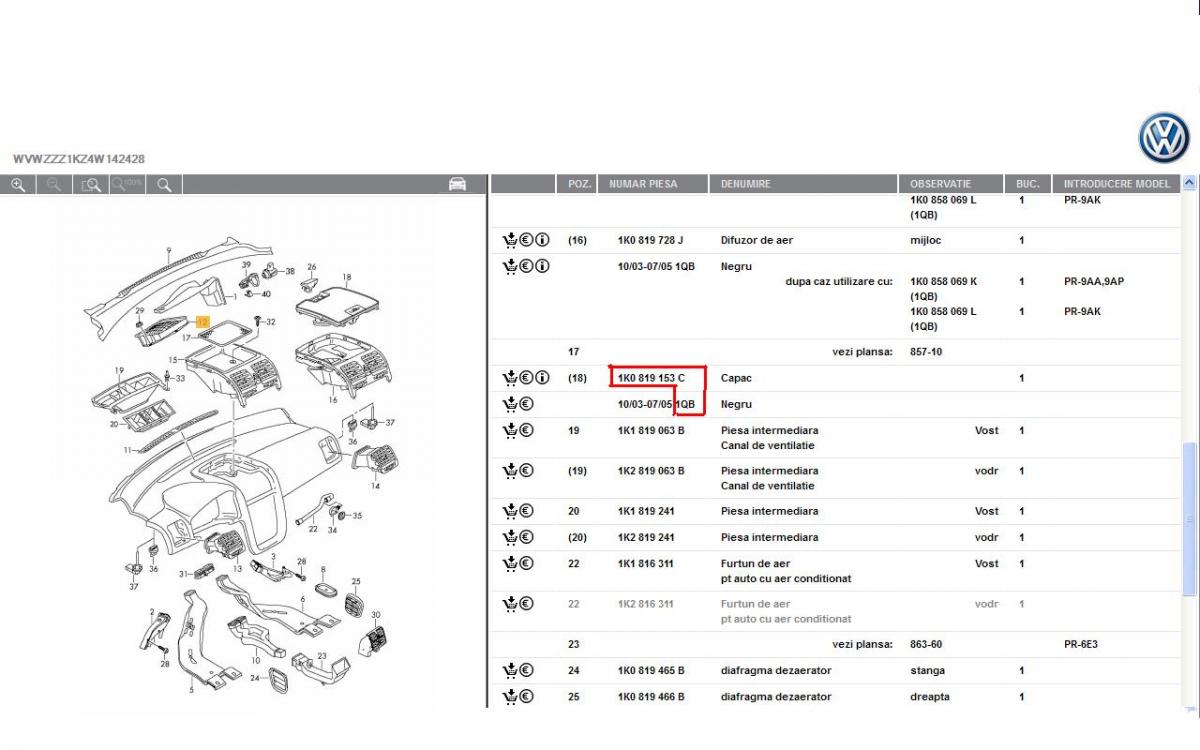
Task: Add part 1K0 819 728 J to cart
Action: (509, 240)
